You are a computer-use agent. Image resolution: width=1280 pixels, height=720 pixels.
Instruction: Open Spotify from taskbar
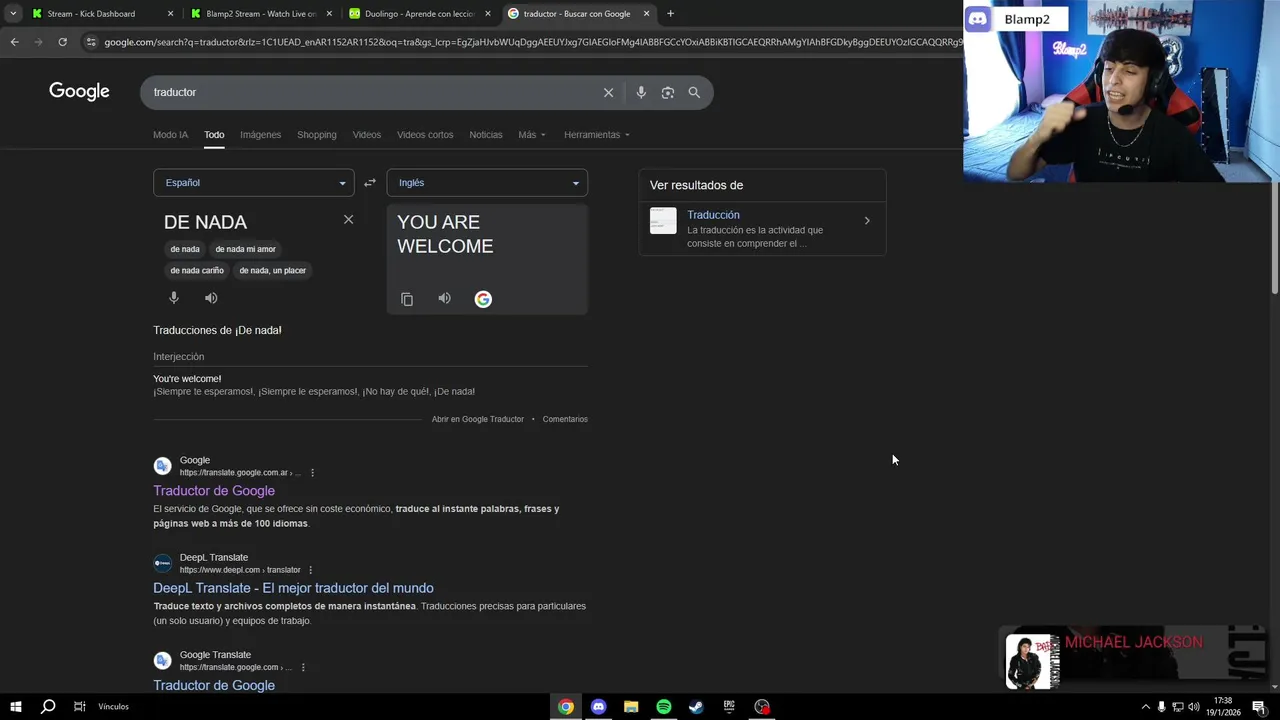point(664,707)
